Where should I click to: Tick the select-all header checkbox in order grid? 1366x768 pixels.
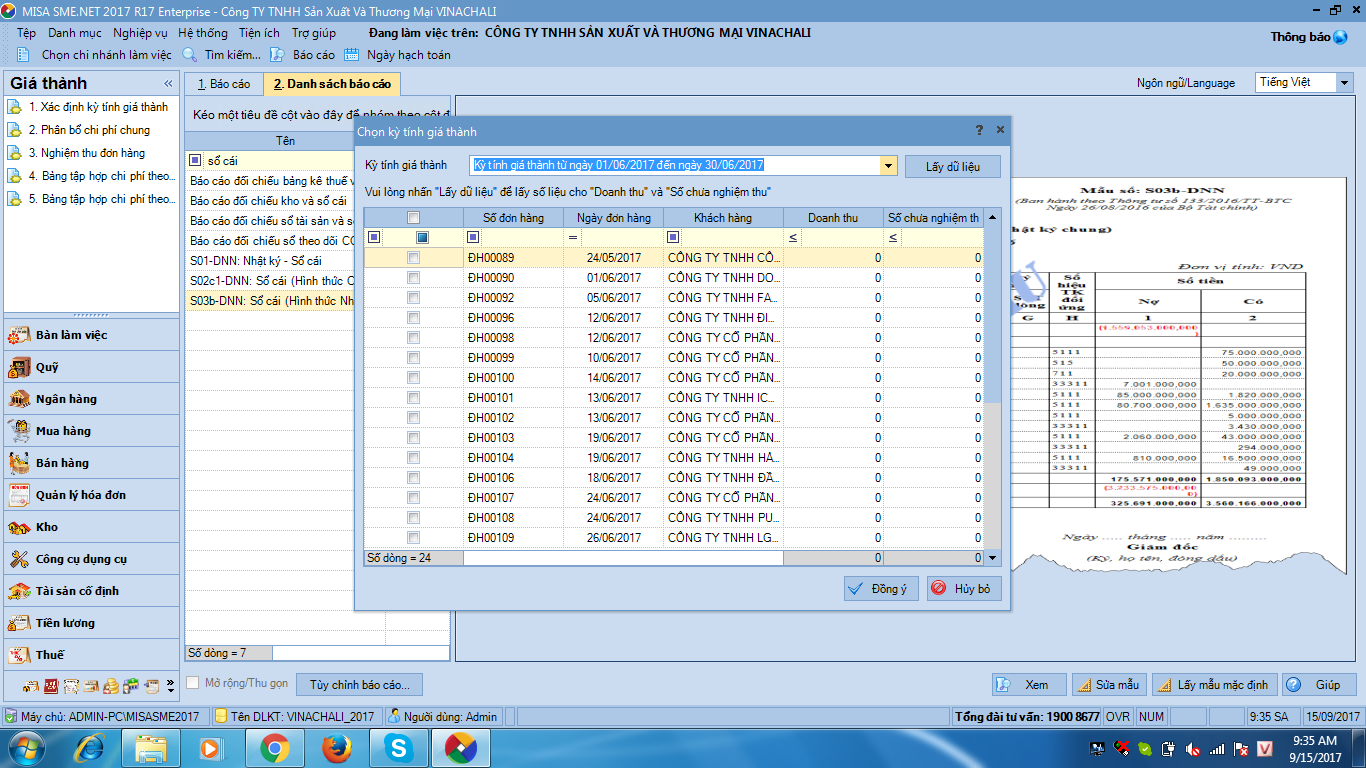(413, 217)
